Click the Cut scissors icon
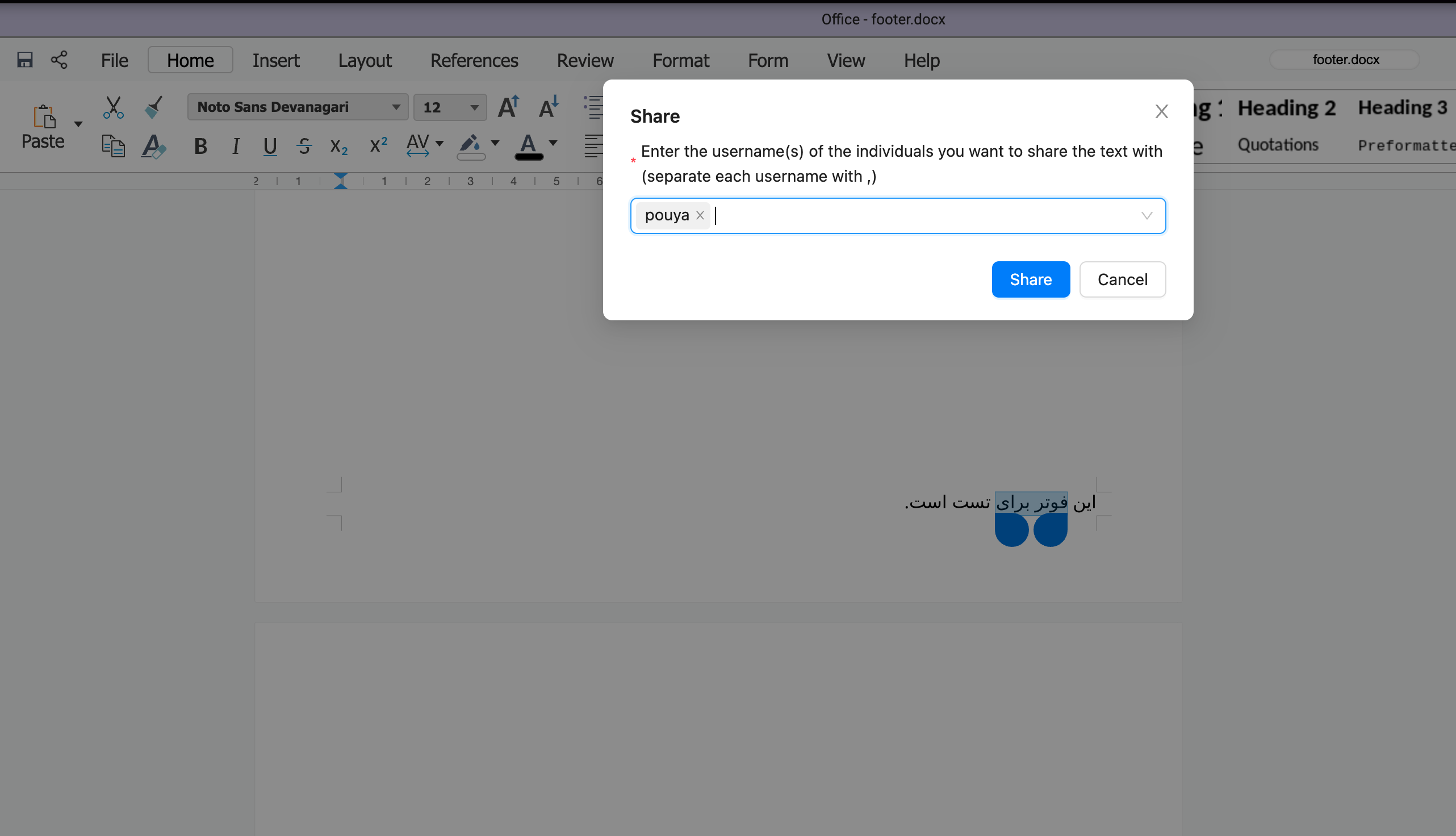The image size is (1456, 836). pos(113,107)
